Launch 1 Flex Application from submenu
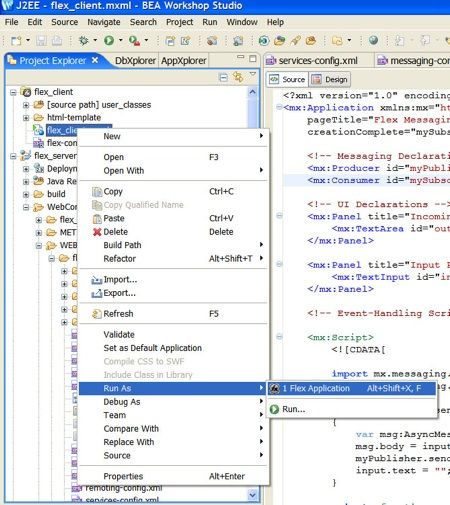 (x=352, y=388)
